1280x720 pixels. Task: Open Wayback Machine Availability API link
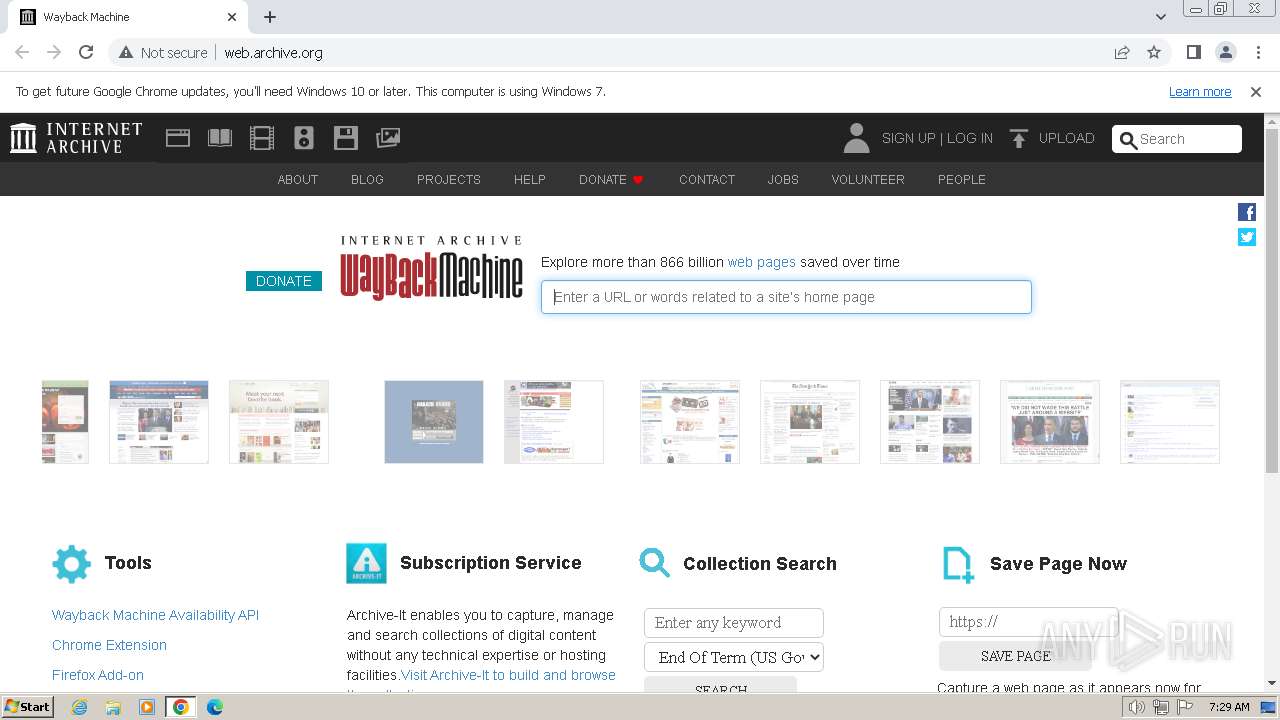[x=155, y=615]
